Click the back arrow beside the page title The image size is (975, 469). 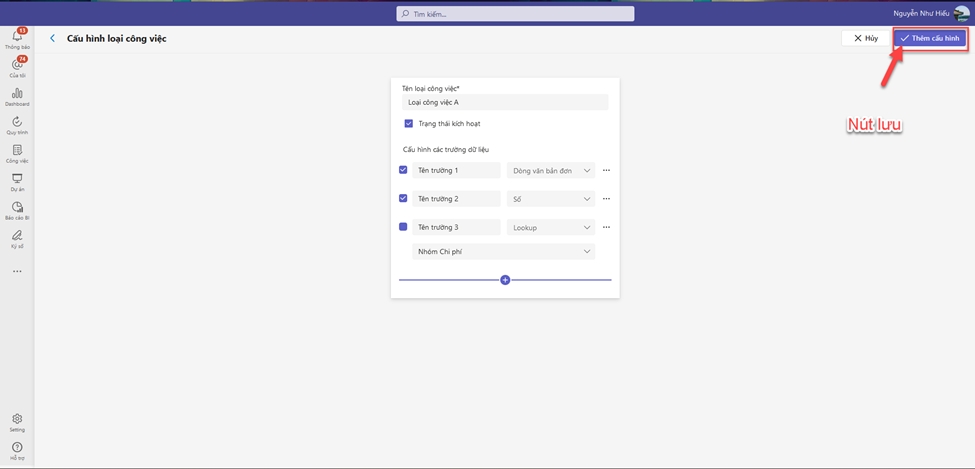tap(53, 38)
